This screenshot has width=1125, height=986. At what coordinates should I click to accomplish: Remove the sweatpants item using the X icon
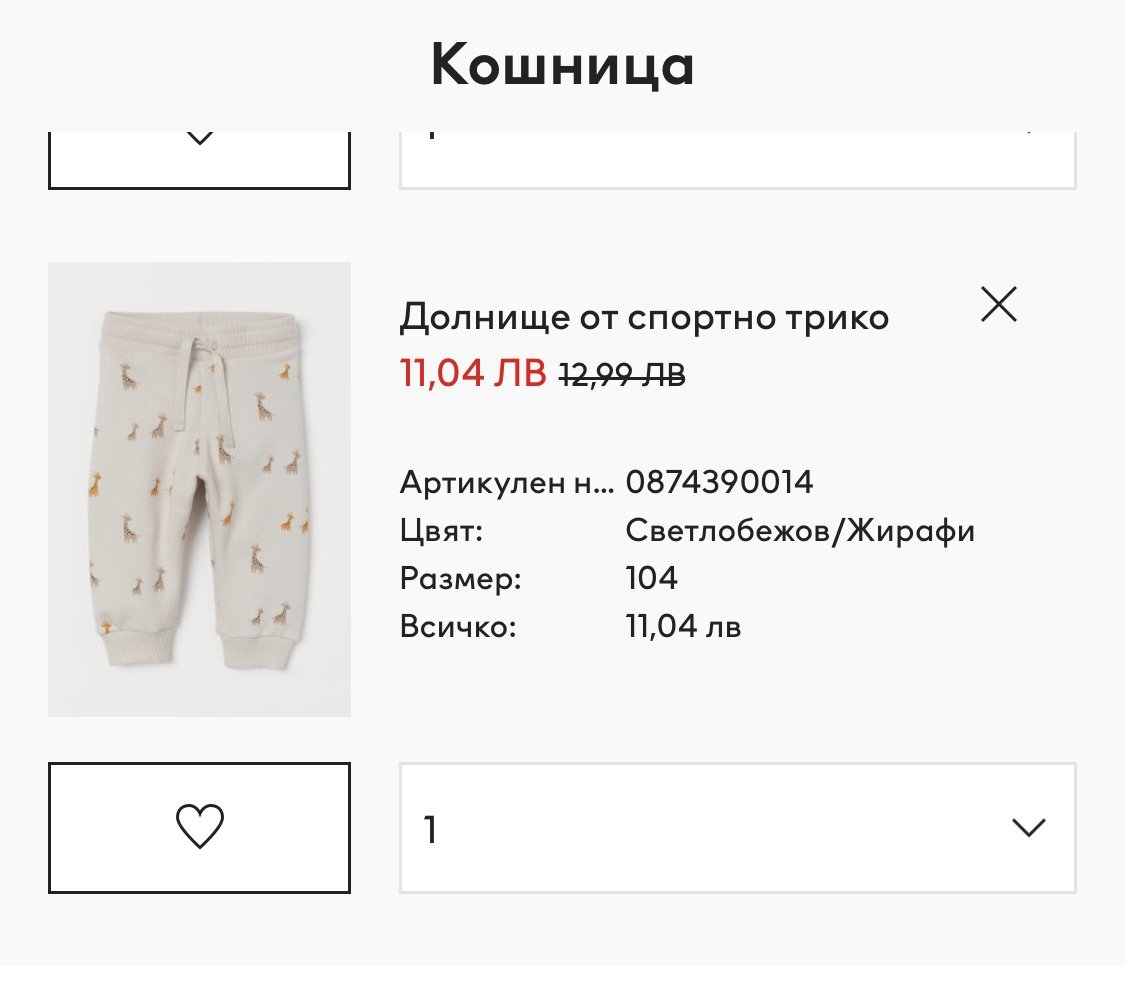tap(998, 304)
